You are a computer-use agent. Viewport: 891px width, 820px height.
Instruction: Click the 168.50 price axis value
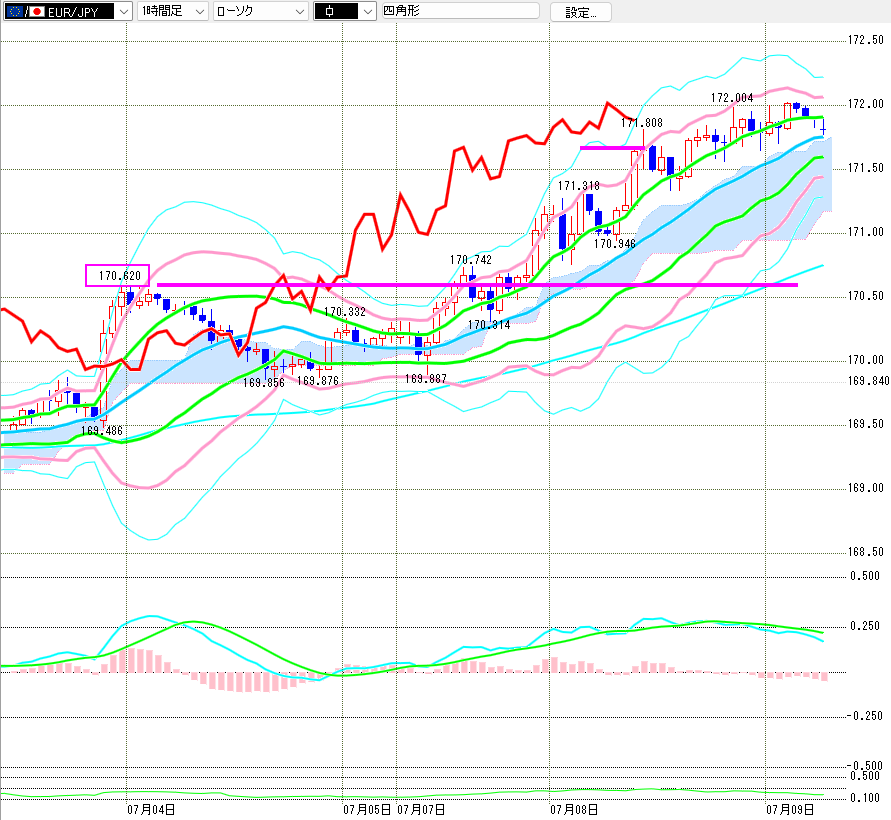[x=865, y=552]
